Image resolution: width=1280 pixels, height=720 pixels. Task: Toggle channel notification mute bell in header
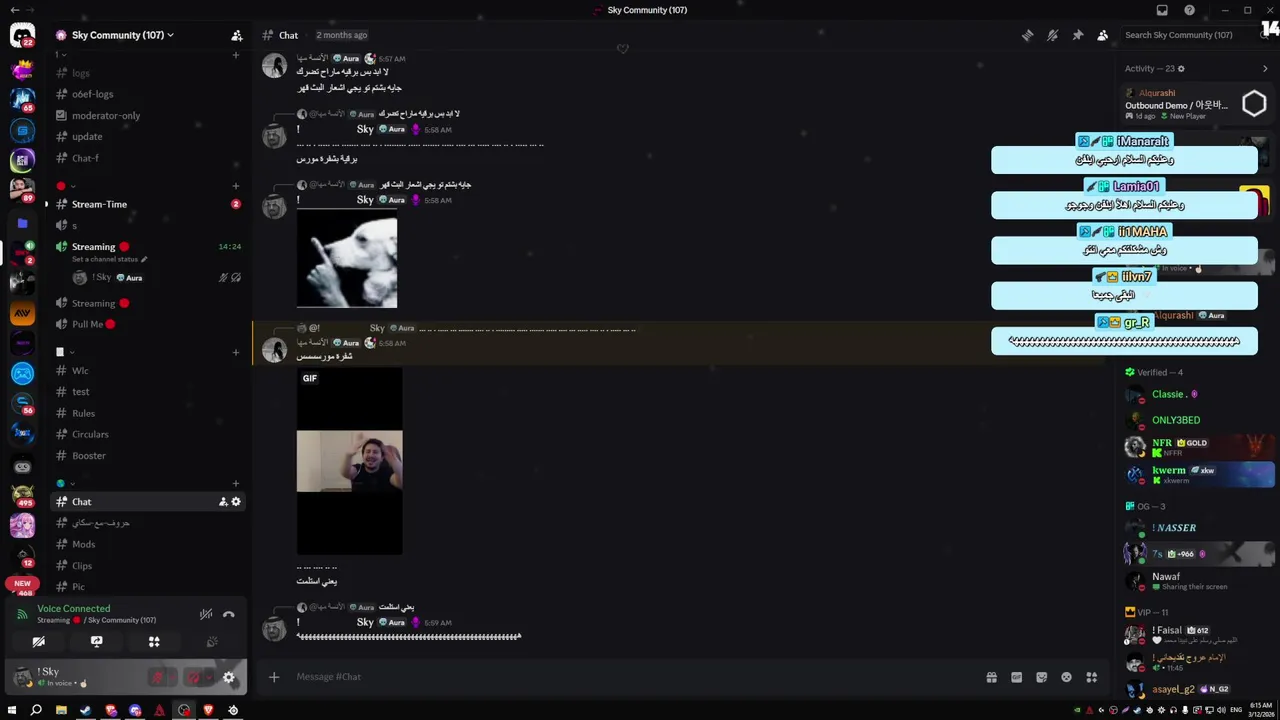coord(1052,35)
